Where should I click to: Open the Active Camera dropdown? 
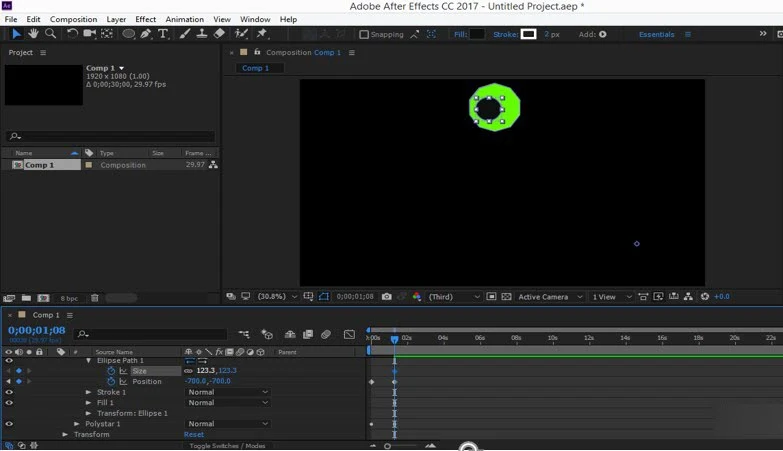click(550, 296)
